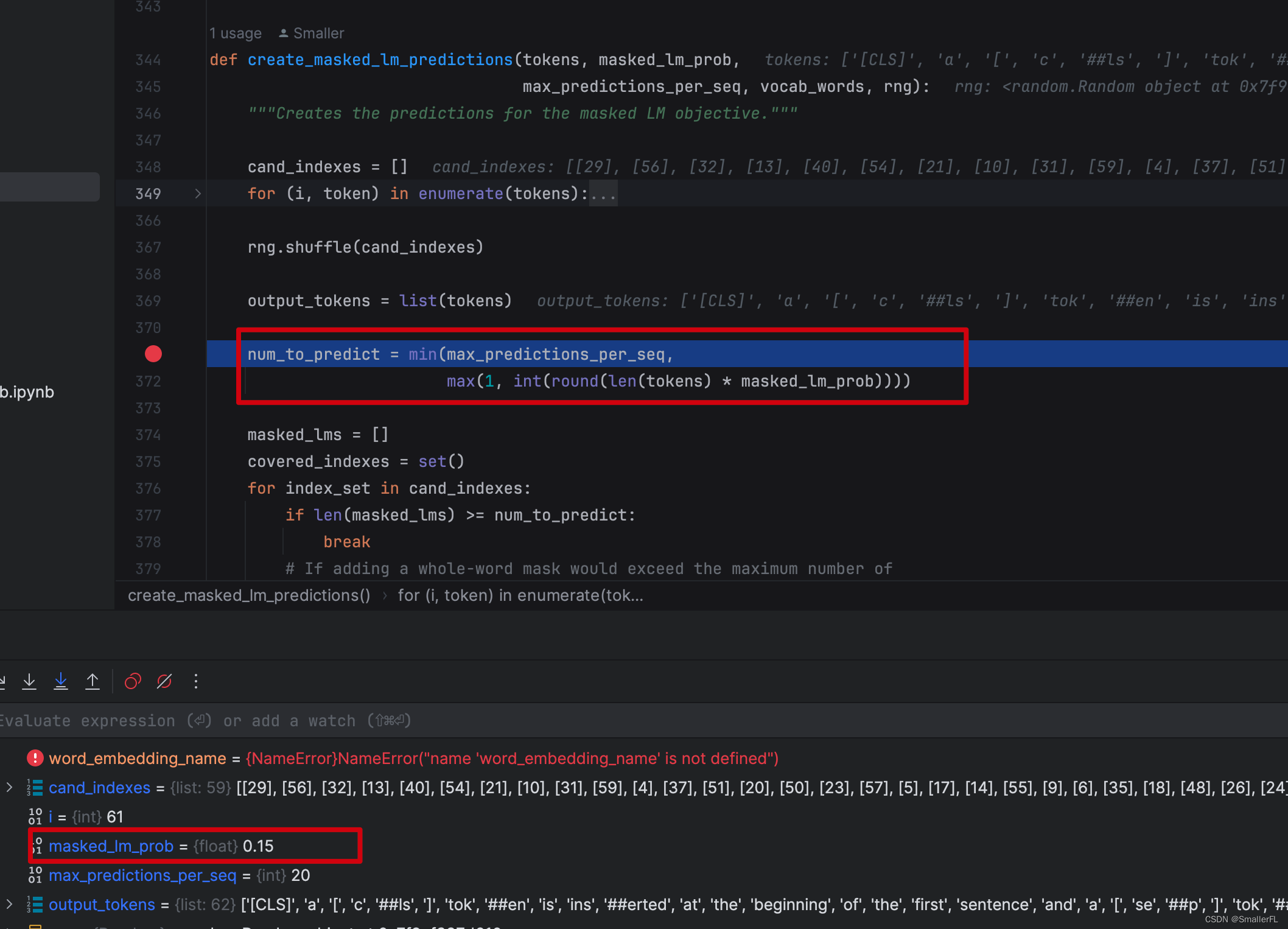Viewport: 1288px width, 929px height.
Task: Click the collapsed '...' fold placeholder on line 349
Action: pos(603,194)
